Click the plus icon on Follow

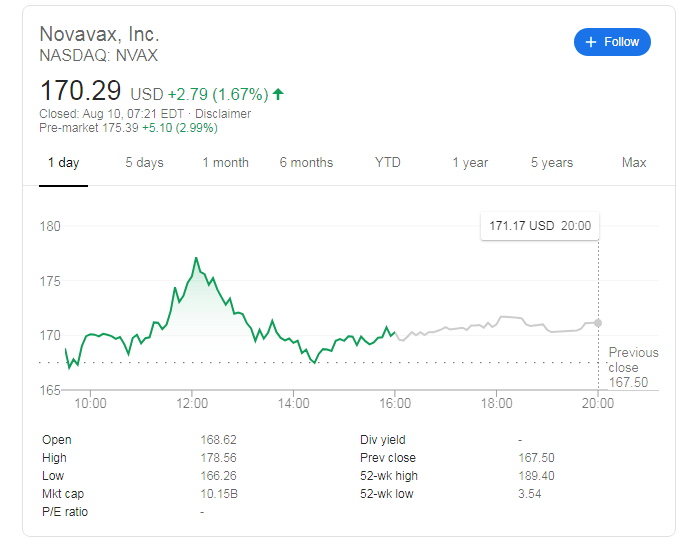[x=591, y=42]
